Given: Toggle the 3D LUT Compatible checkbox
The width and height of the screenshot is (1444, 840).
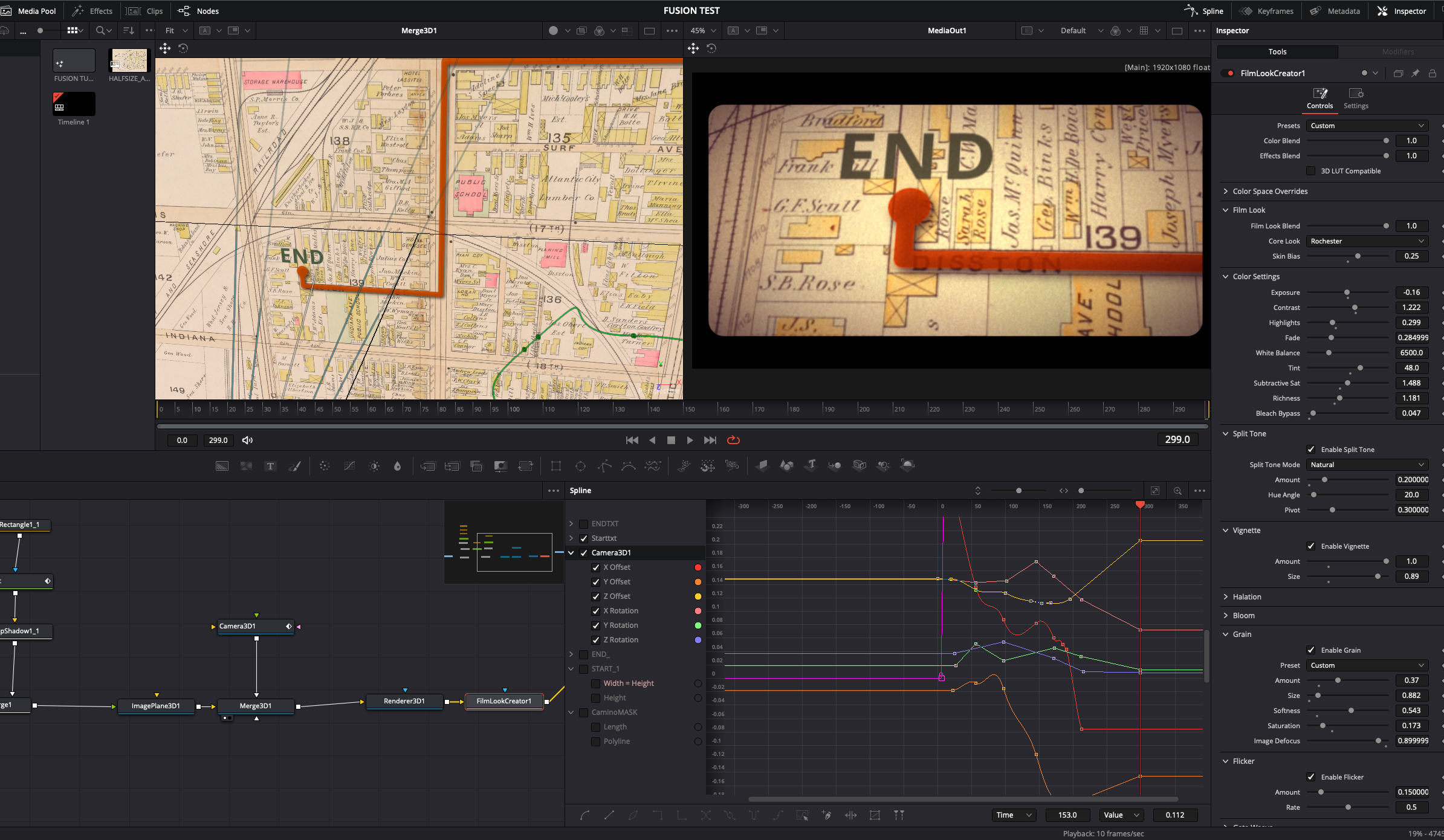Looking at the screenshot, I should (x=1310, y=171).
